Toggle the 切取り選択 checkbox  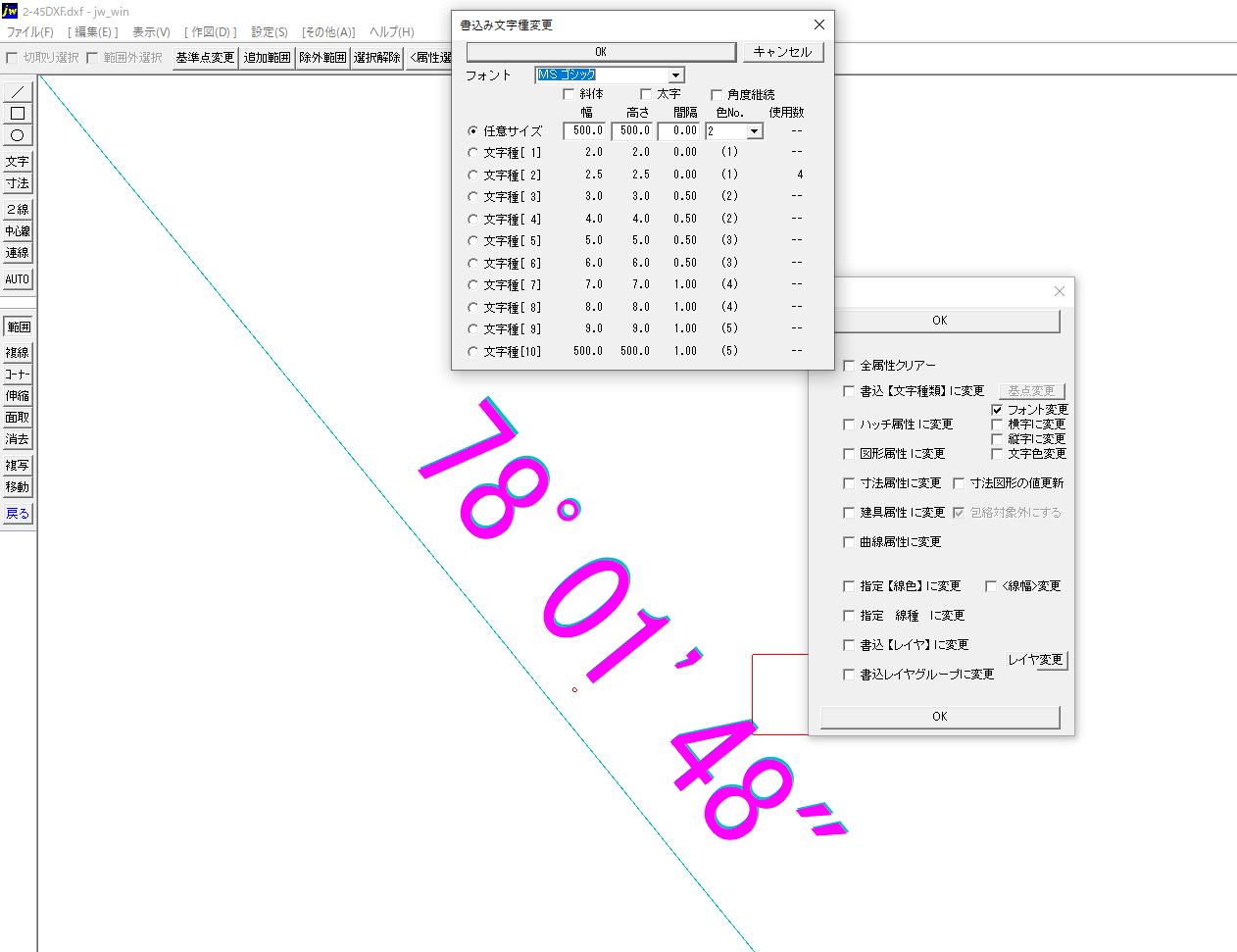(12, 58)
